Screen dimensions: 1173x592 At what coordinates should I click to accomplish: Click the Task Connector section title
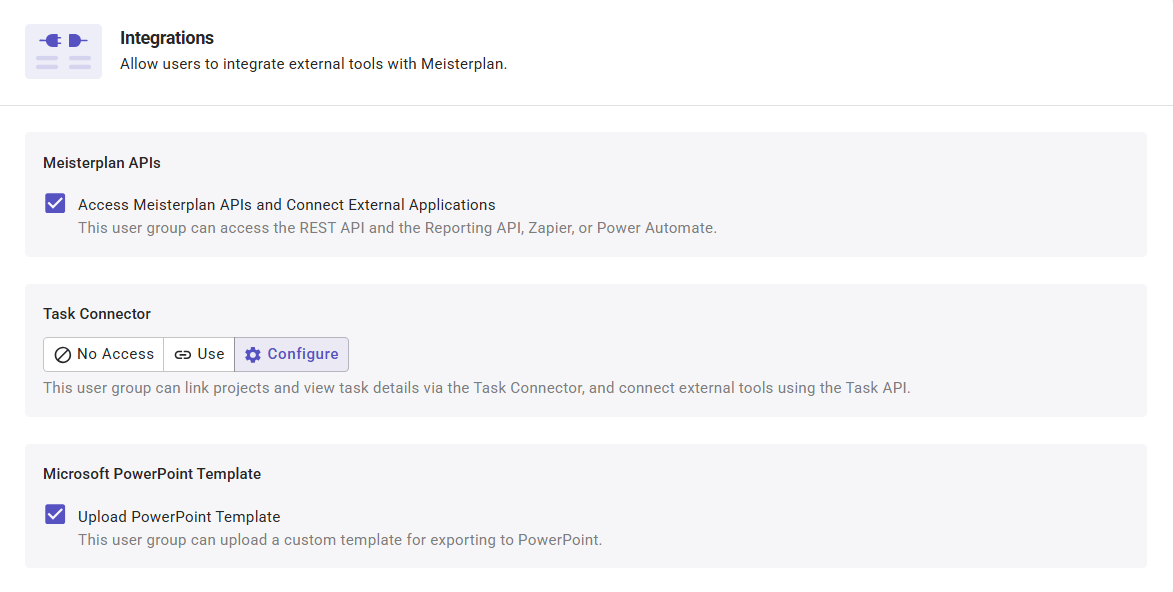tap(97, 314)
